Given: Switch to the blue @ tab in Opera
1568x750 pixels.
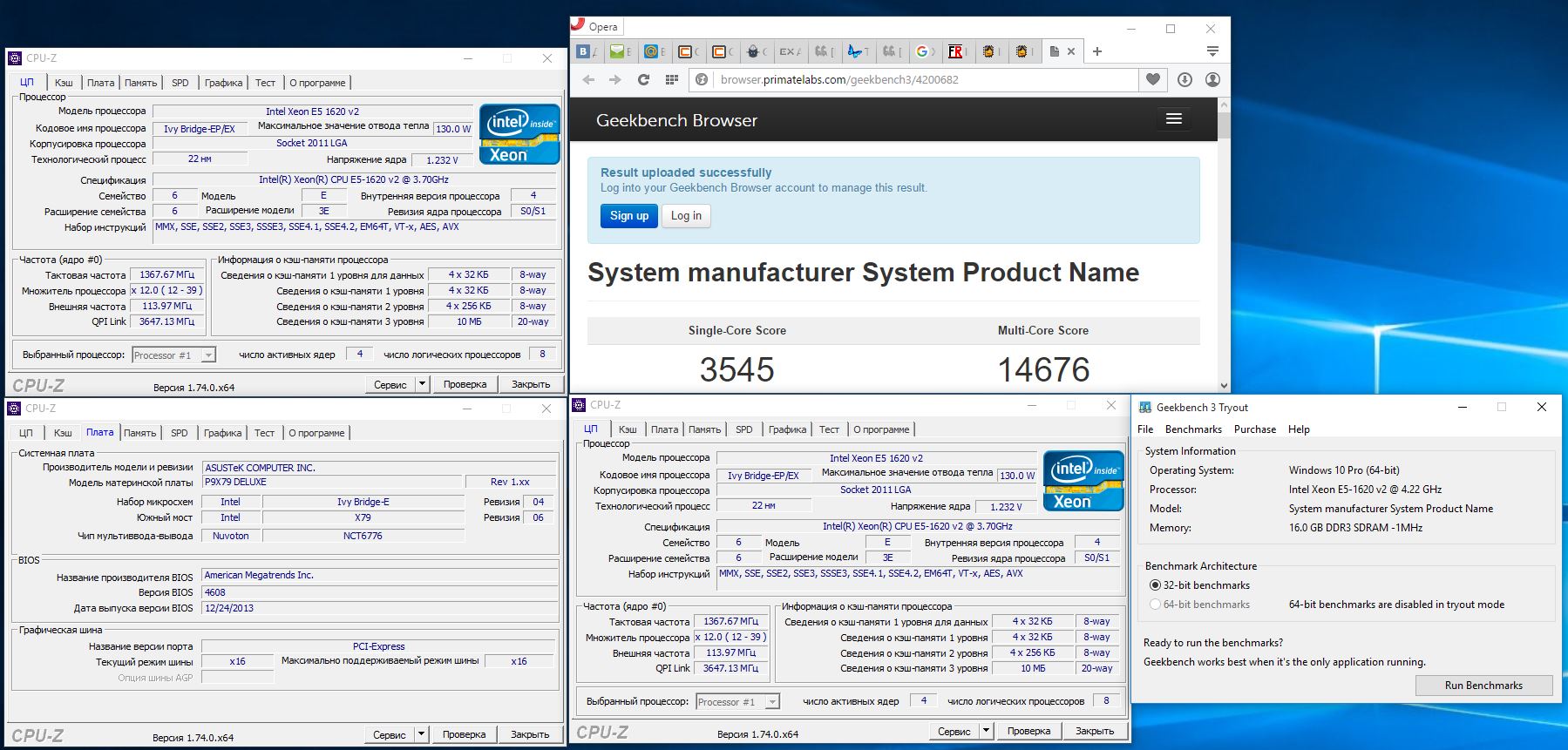Looking at the screenshot, I should tap(650, 51).
